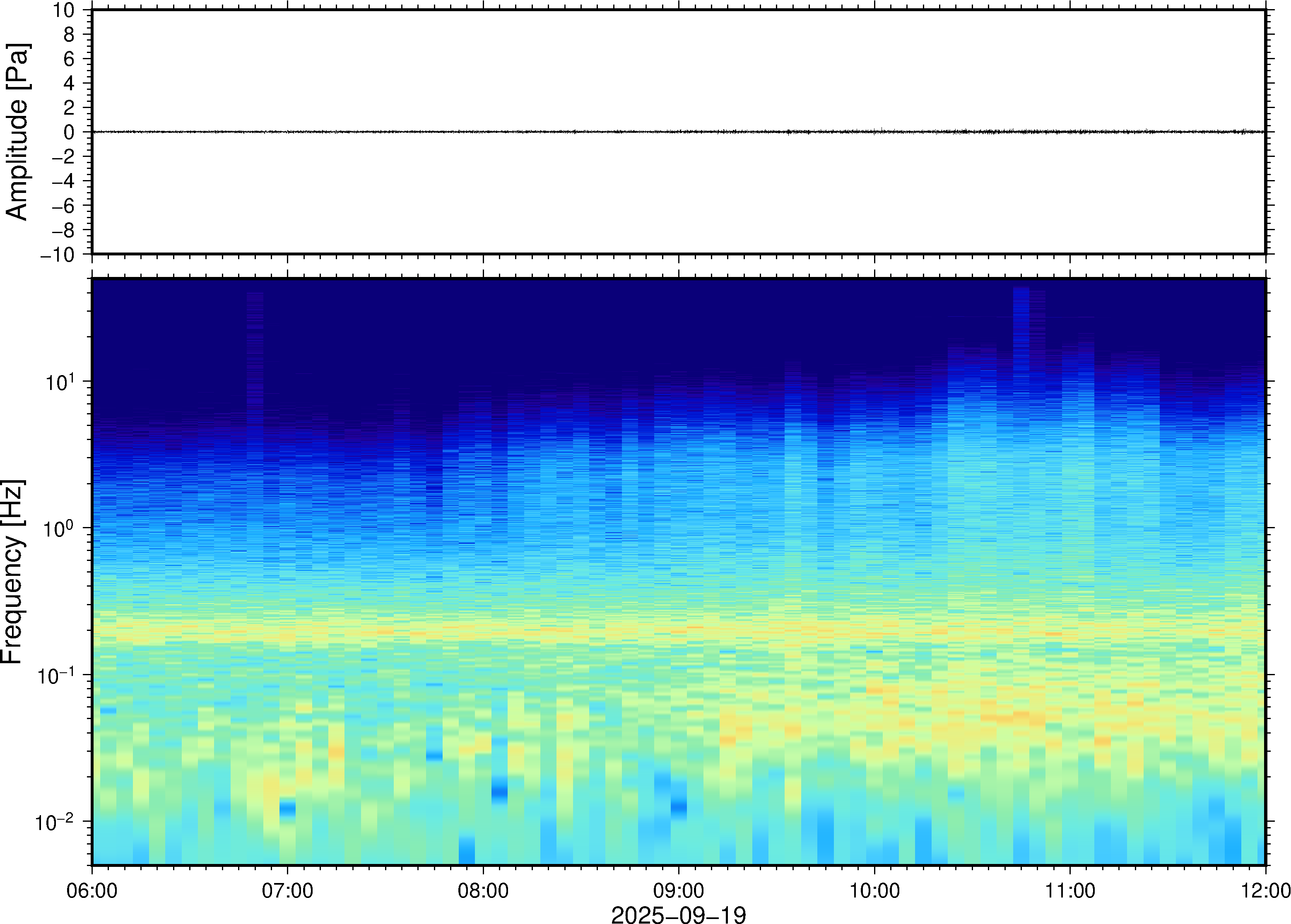Select the amplitude tick label "0"
1291x924 pixels.
click(x=69, y=132)
